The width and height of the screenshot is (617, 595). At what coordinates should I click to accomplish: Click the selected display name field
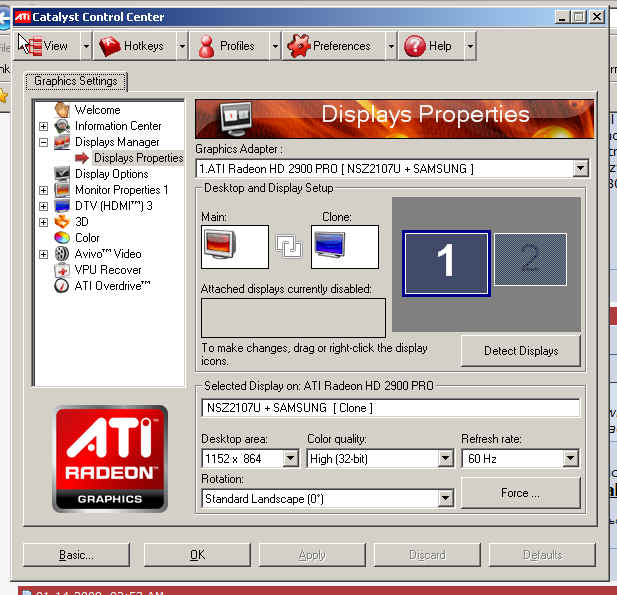(x=390, y=408)
